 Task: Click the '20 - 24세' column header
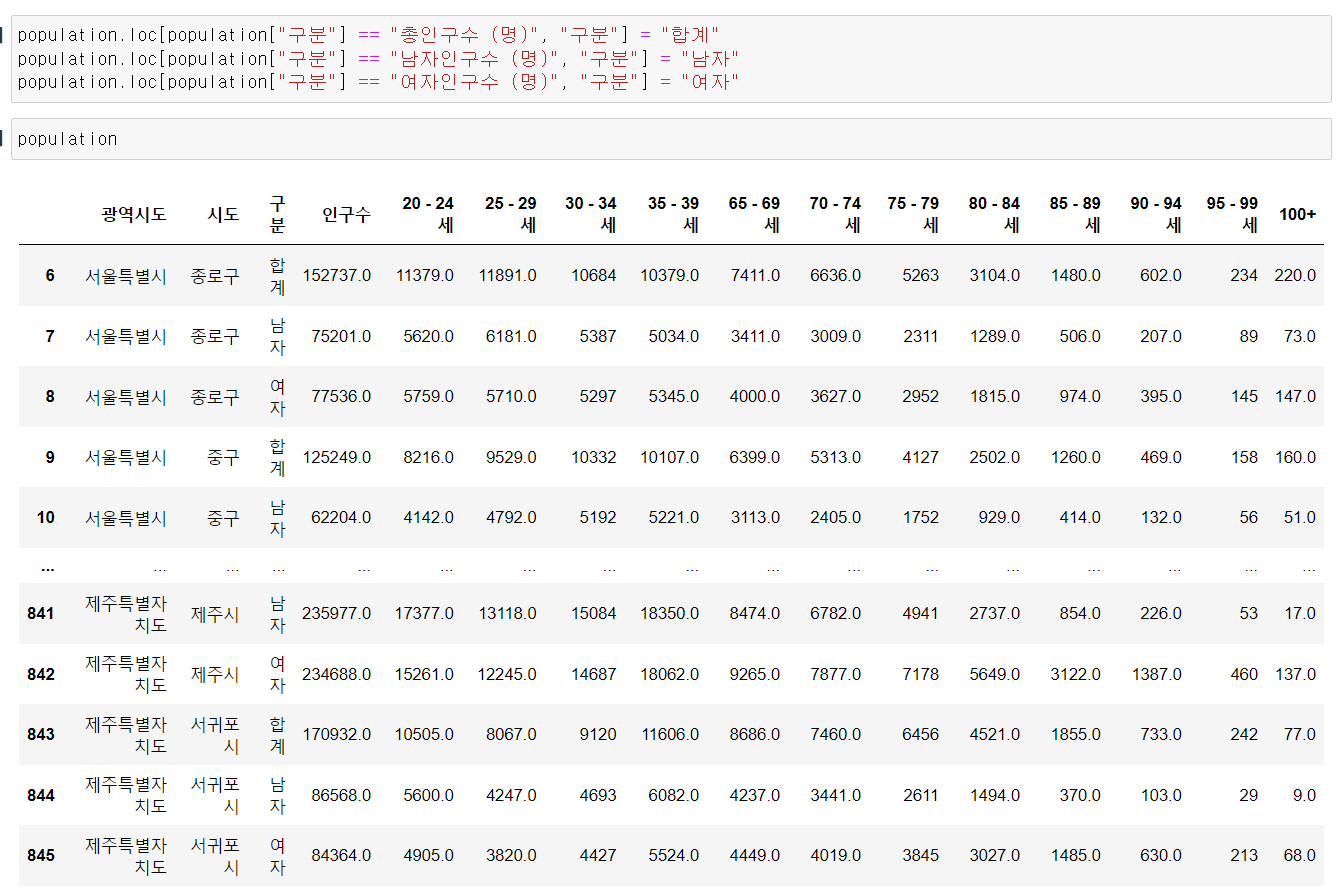pos(428,214)
